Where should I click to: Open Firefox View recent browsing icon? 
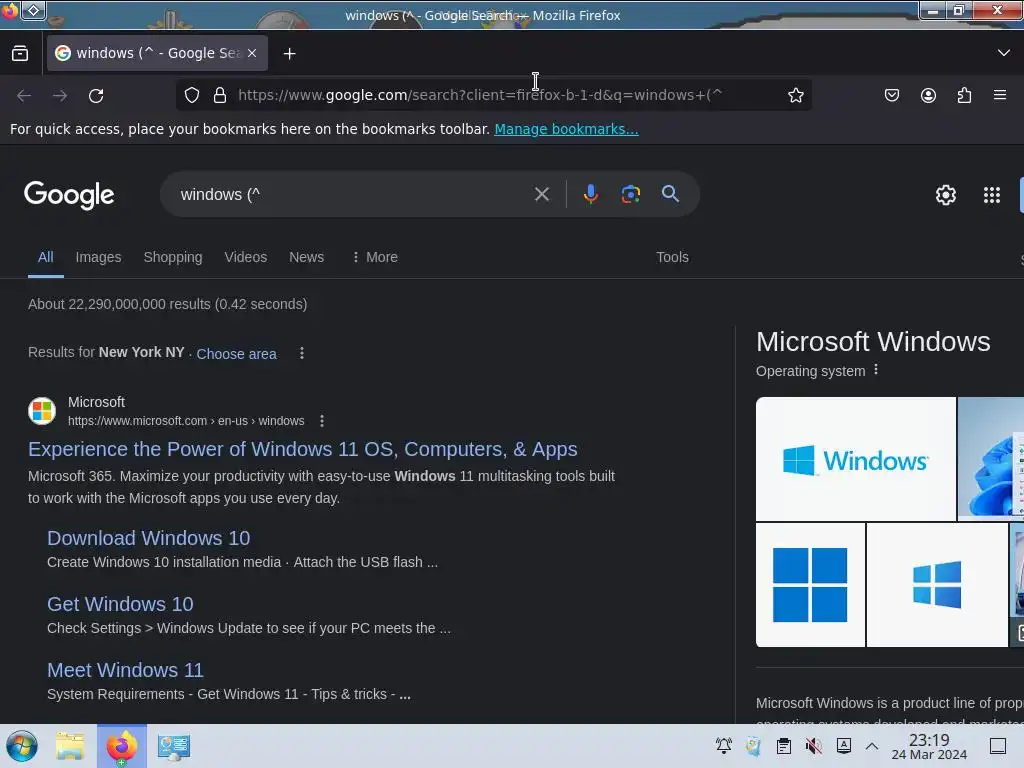20,54
